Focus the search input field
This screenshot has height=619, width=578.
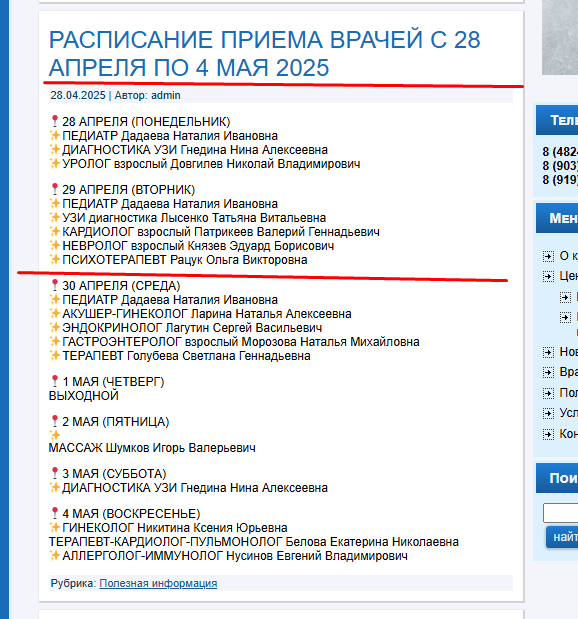click(x=561, y=513)
